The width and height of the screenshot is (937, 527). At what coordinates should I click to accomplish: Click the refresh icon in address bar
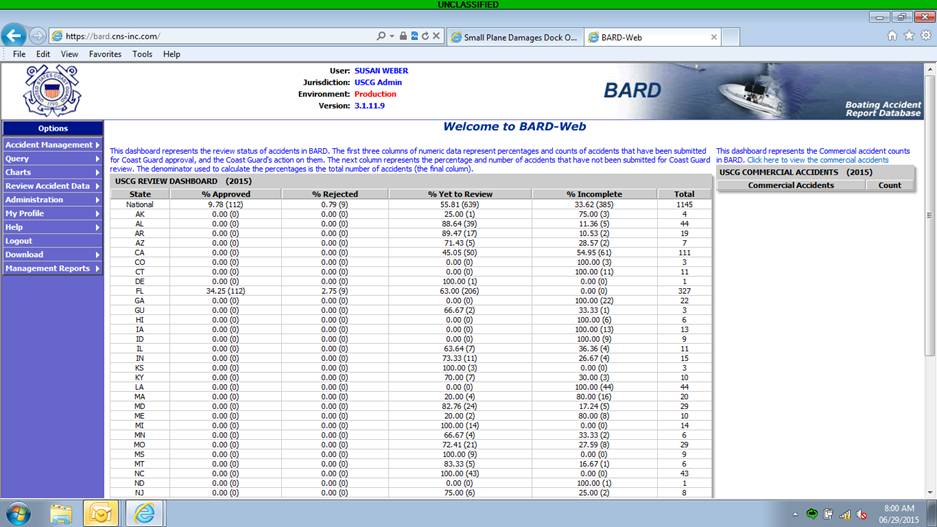[x=425, y=36]
